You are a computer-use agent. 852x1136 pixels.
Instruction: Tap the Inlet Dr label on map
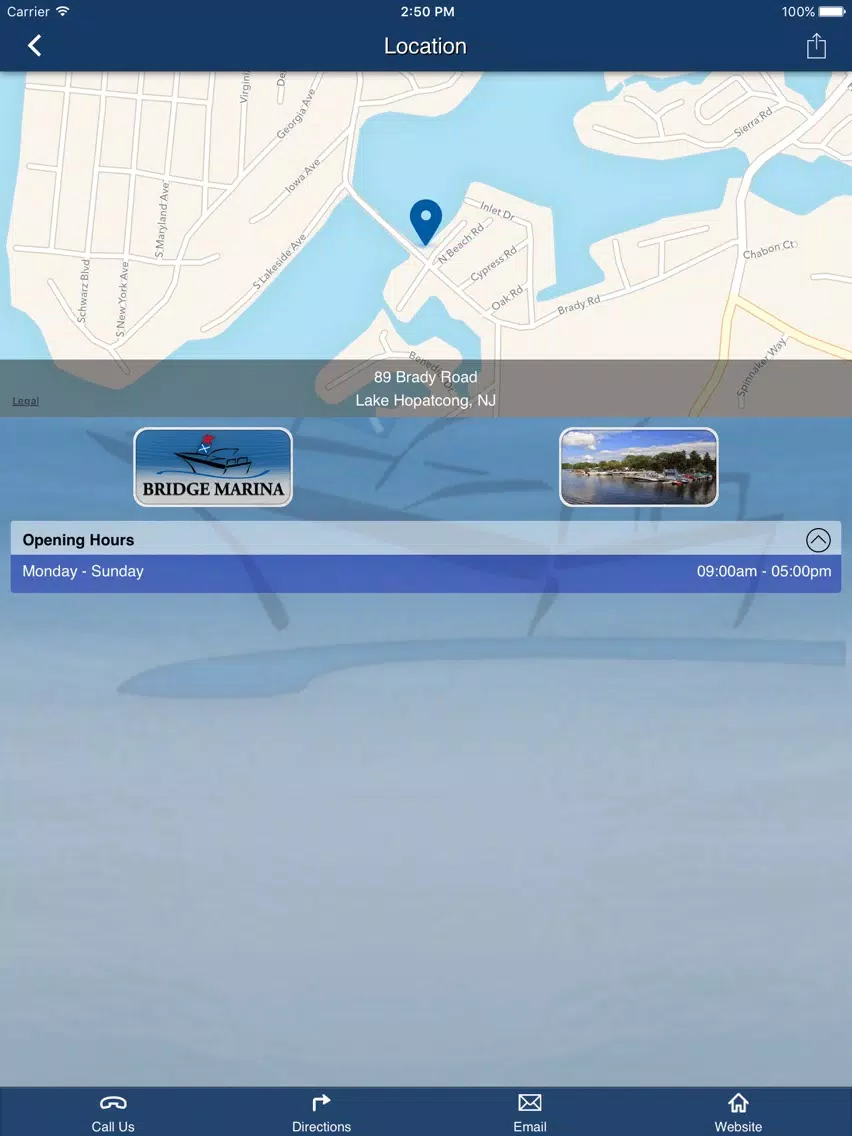pyautogui.click(x=497, y=211)
